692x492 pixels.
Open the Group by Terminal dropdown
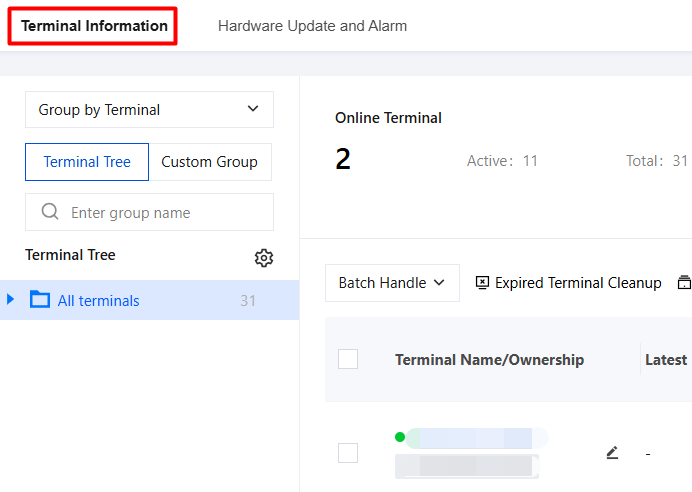149,109
